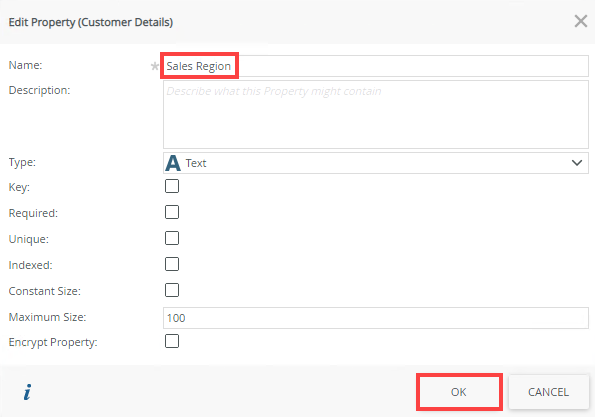Check the Indexed option
The image size is (595, 417).
click(x=172, y=264)
